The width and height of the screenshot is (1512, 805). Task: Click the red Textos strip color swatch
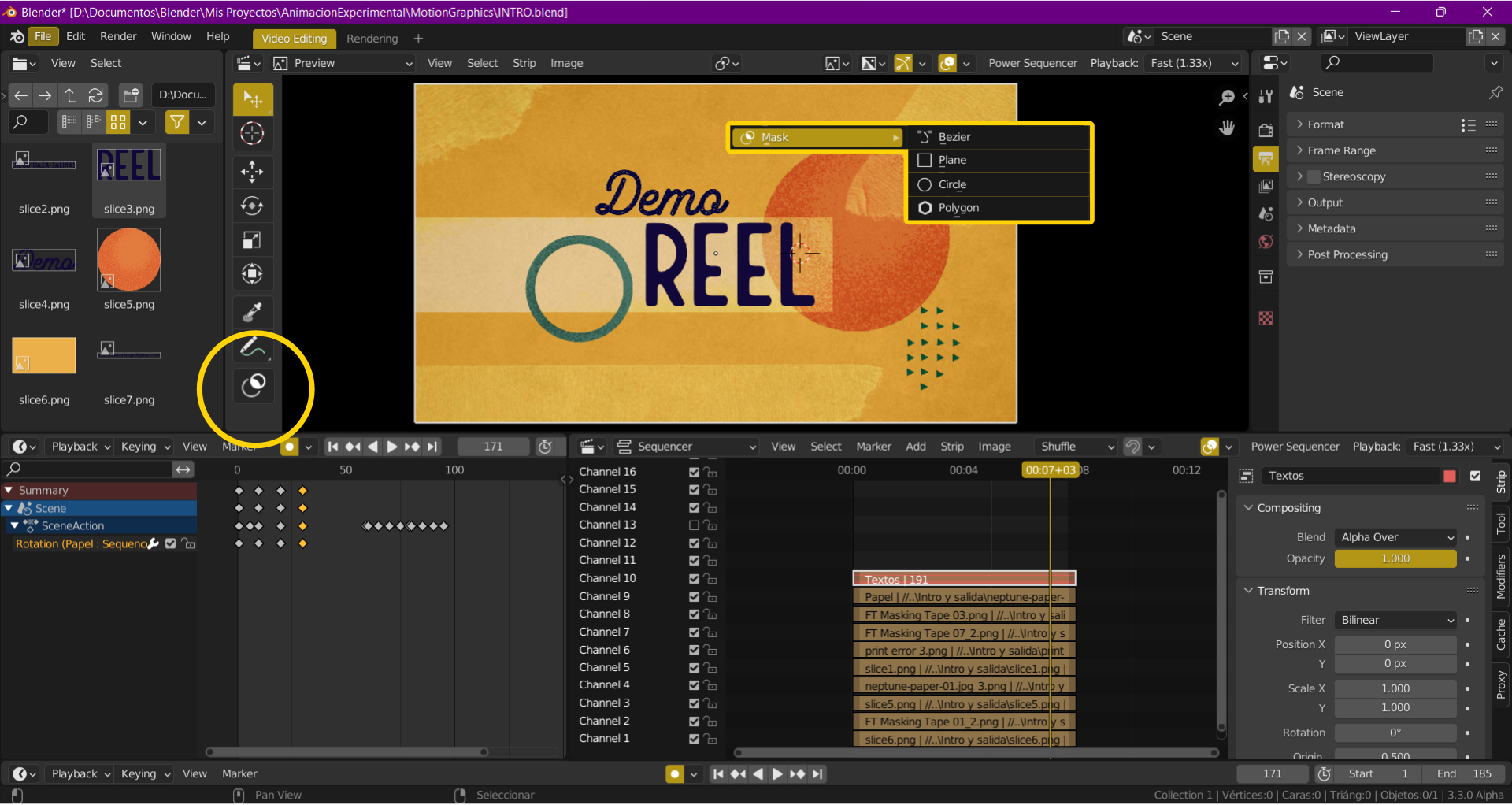[1449, 476]
